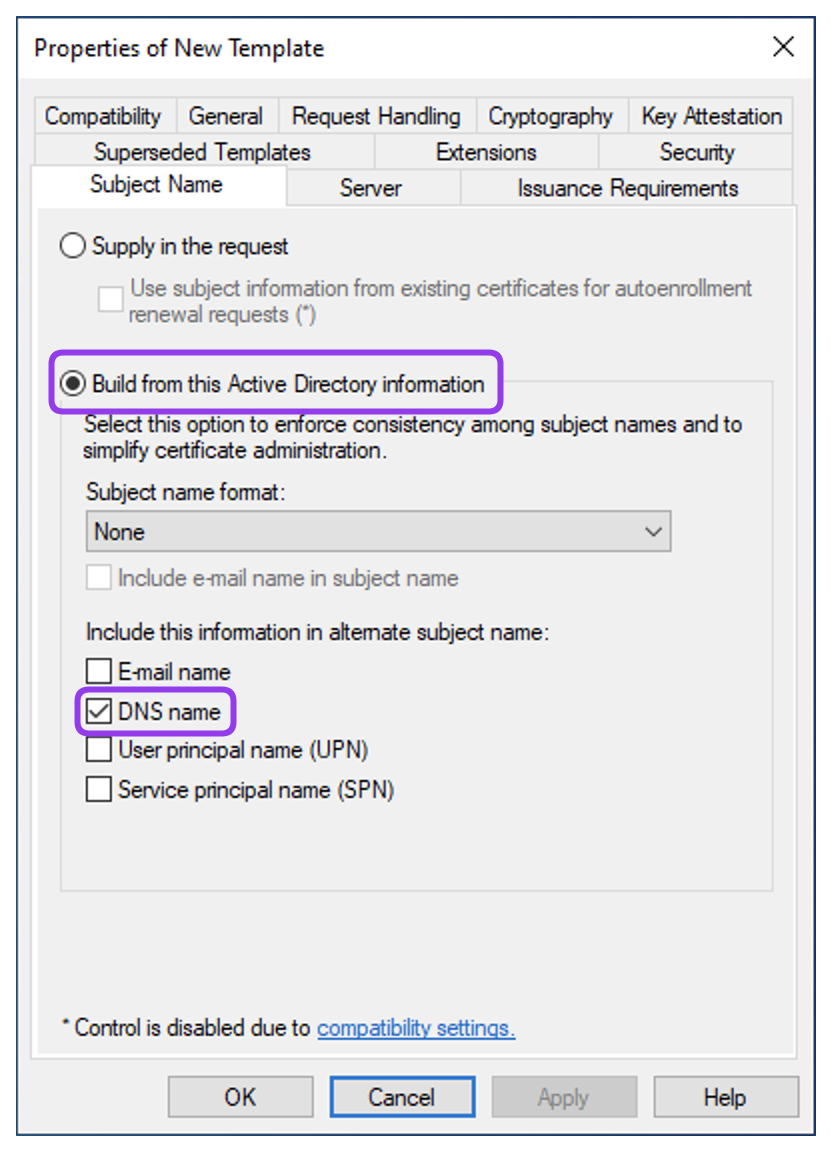The image size is (831, 1159).
Task: Click the Cancel button
Action: [x=402, y=1097]
